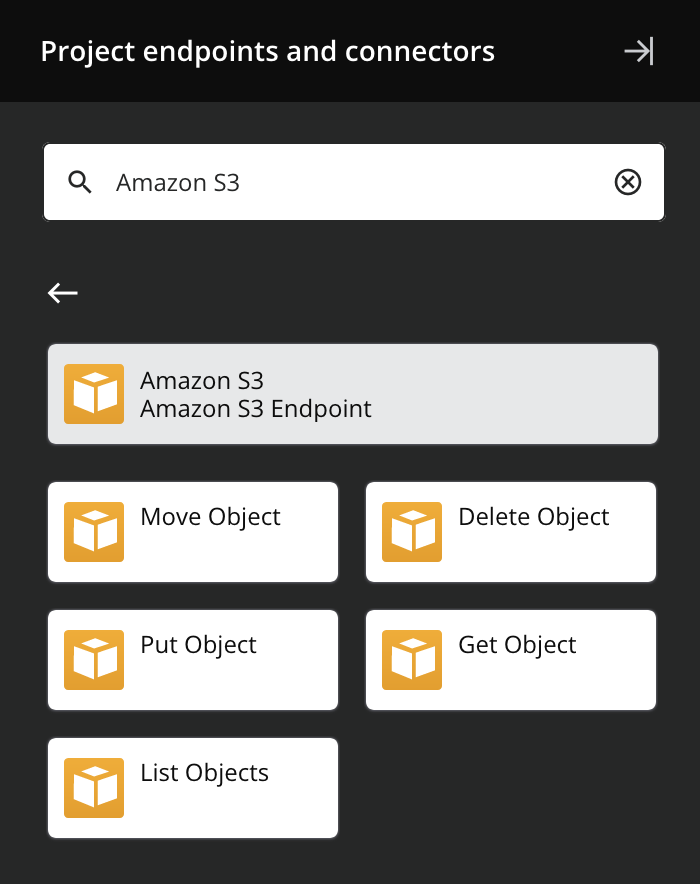This screenshot has width=700, height=884.
Task: Click the Amazon S3 text in the search box
Action: tap(178, 182)
